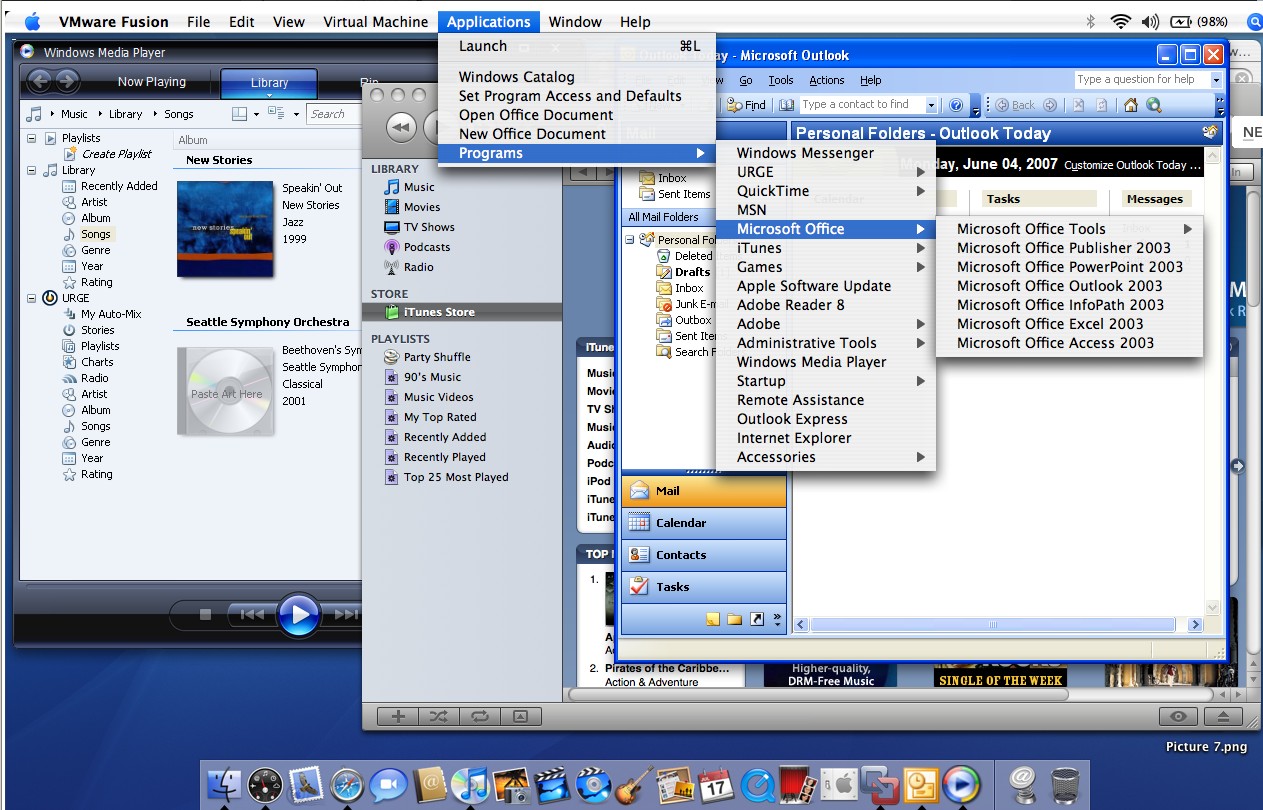
Task: Open Photo Booth from the Dock
Action: click(797, 784)
